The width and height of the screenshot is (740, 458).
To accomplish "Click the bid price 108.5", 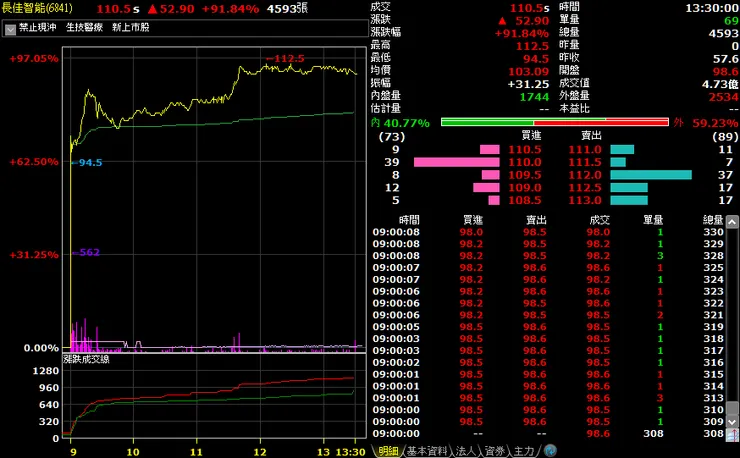I will pyautogui.click(x=524, y=200).
